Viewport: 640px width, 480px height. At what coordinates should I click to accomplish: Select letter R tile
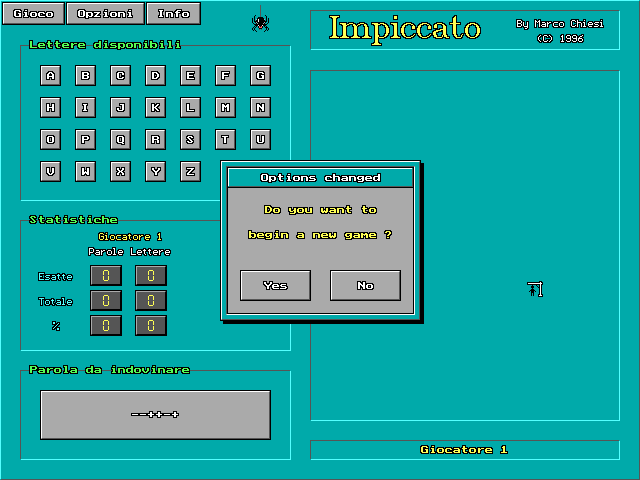tap(156, 140)
